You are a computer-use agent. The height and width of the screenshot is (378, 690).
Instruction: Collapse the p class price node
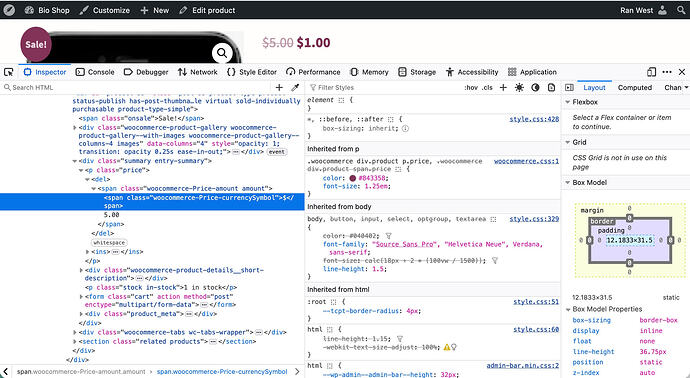tap(81, 170)
